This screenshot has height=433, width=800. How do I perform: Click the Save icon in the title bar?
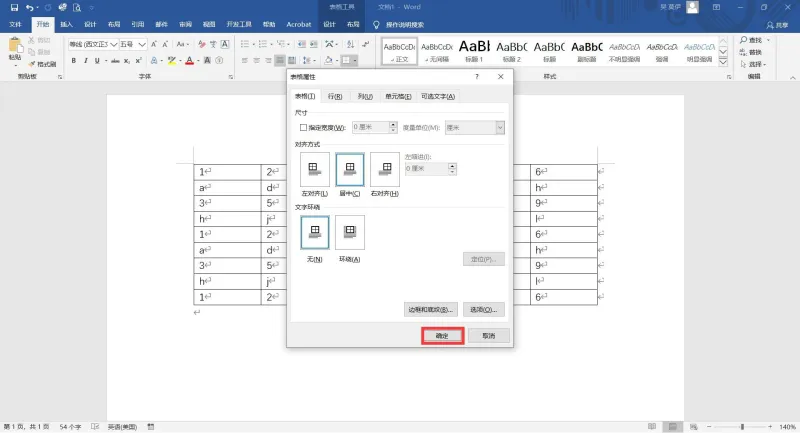14,7
